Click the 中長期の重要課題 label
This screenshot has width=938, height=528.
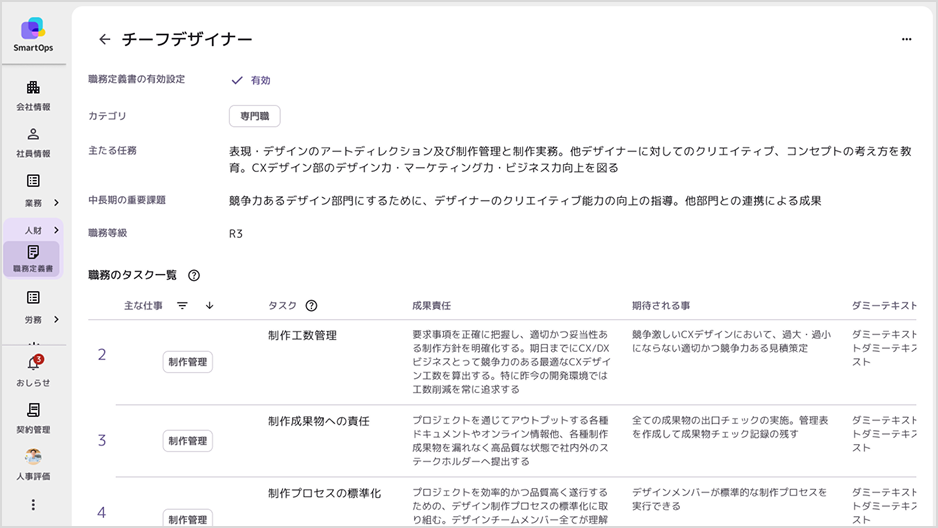[127, 200]
